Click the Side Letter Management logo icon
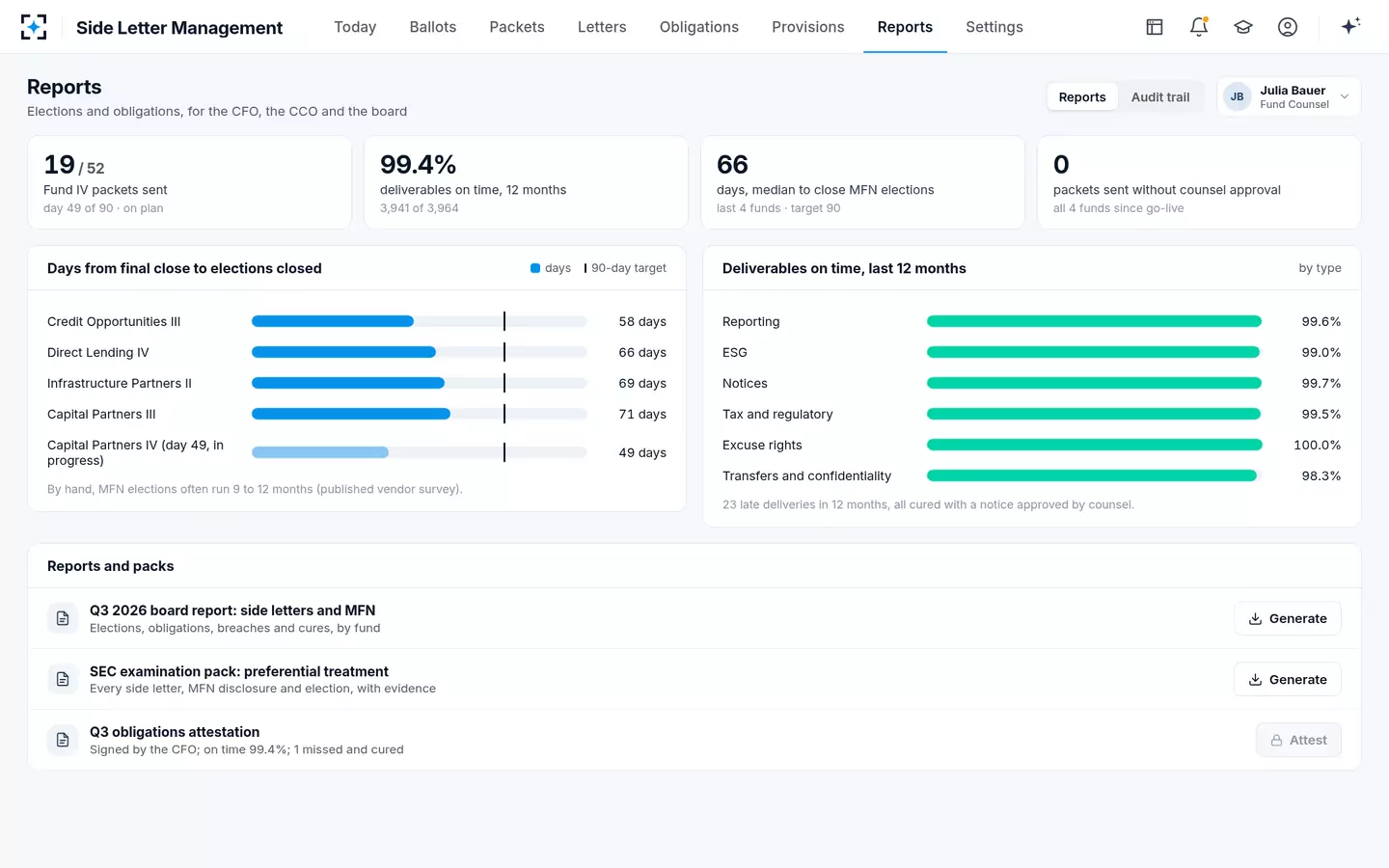This screenshot has height=868, width=1389. [x=34, y=27]
